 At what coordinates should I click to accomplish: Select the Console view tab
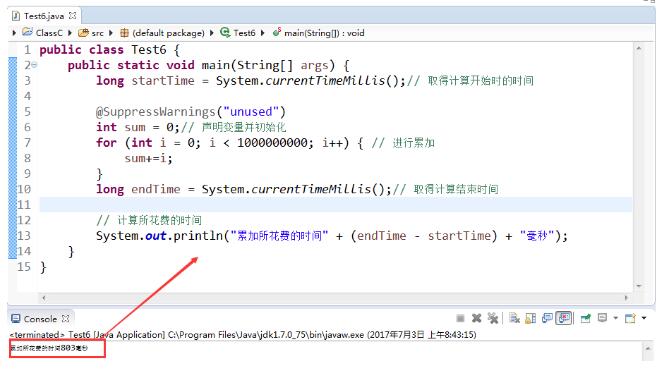(40, 319)
